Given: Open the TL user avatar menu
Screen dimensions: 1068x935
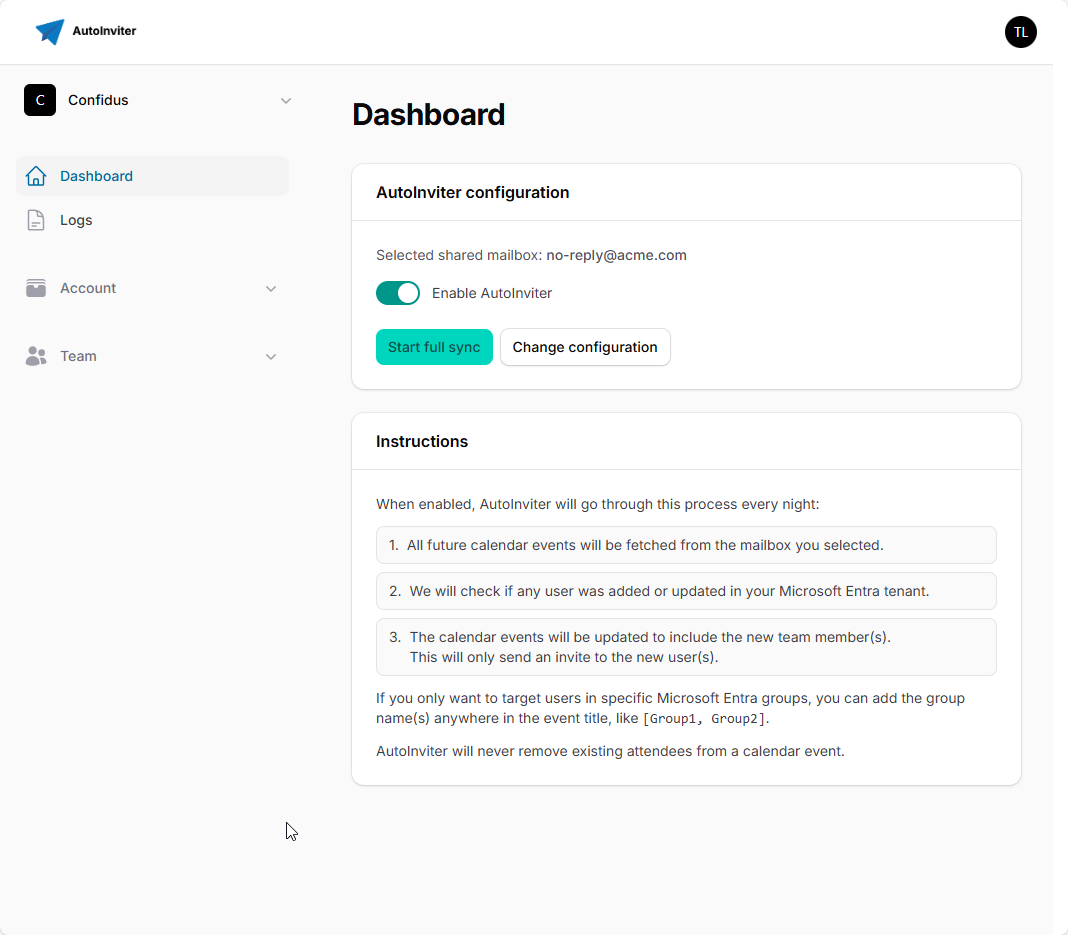Looking at the screenshot, I should point(1020,32).
